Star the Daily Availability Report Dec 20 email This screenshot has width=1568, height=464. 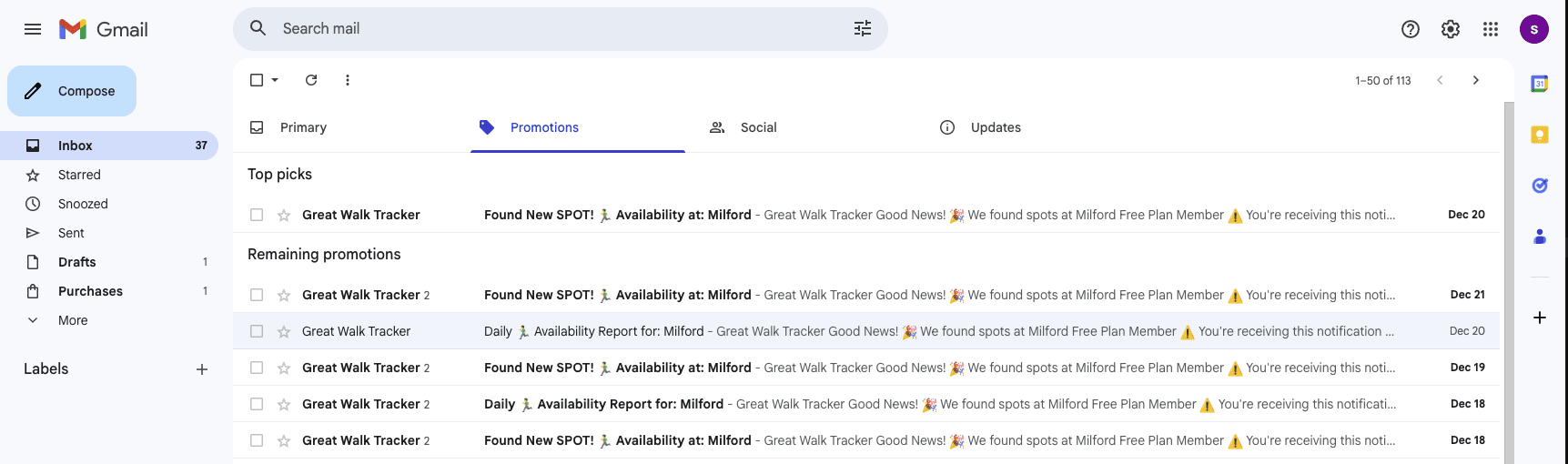click(284, 332)
